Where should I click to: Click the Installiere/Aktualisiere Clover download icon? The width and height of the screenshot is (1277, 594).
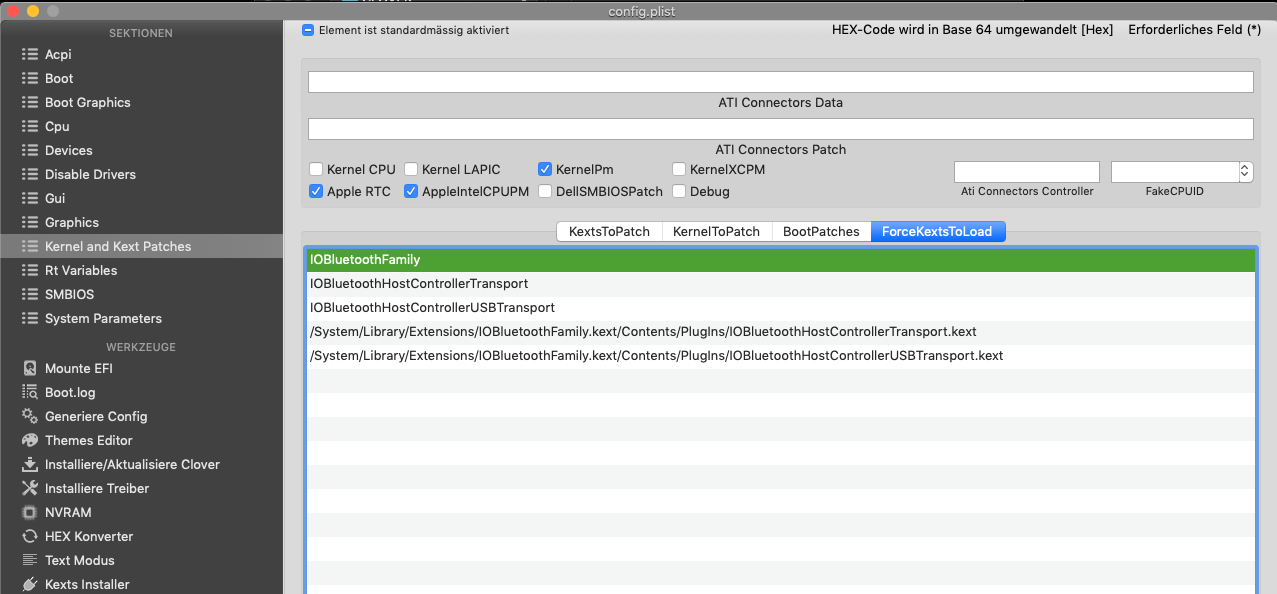point(30,464)
